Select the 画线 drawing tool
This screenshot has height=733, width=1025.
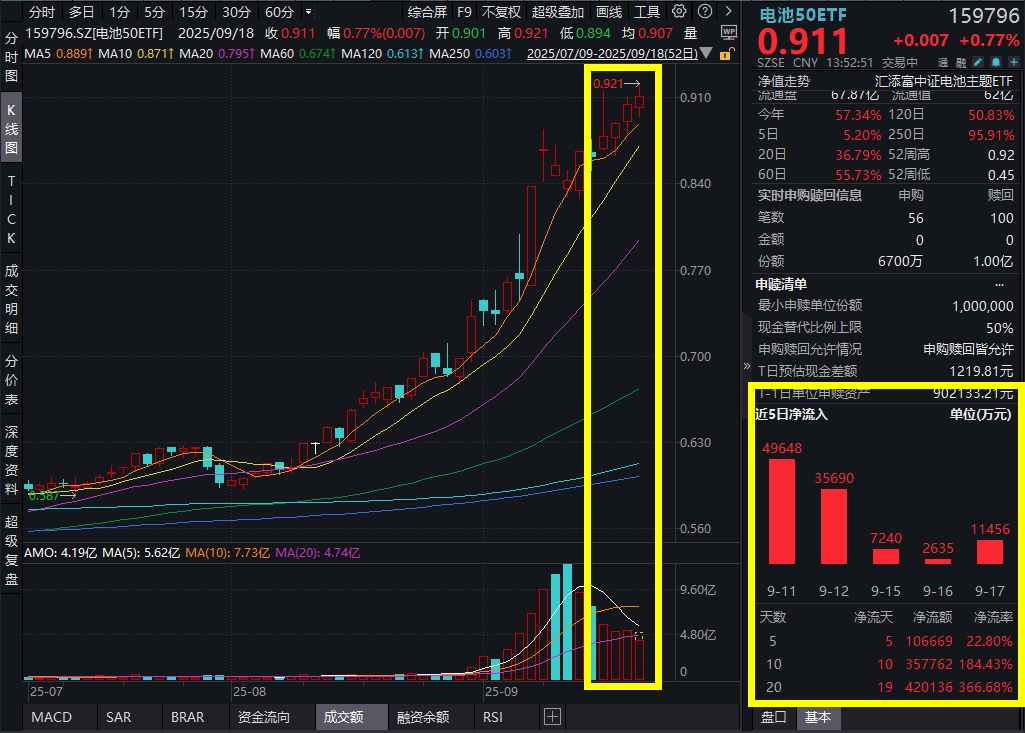pyautogui.click(x=607, y=12)
